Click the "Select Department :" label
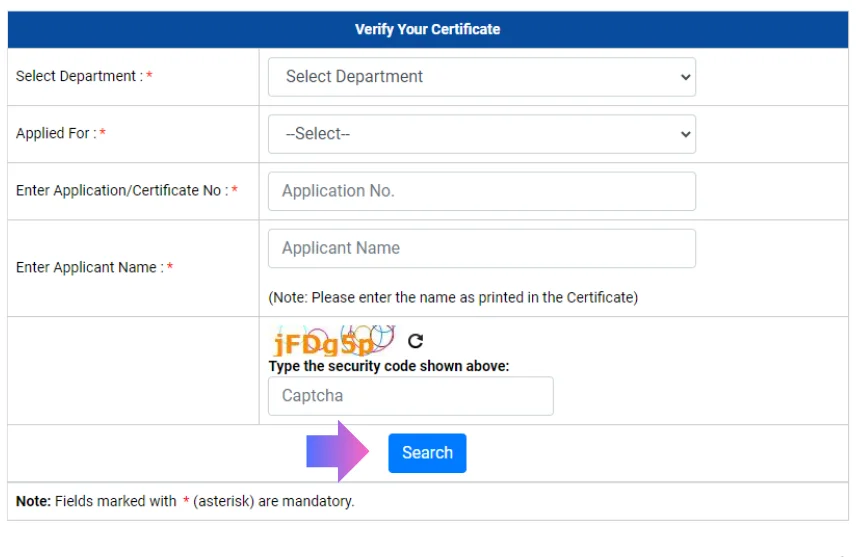 [79, 77]
